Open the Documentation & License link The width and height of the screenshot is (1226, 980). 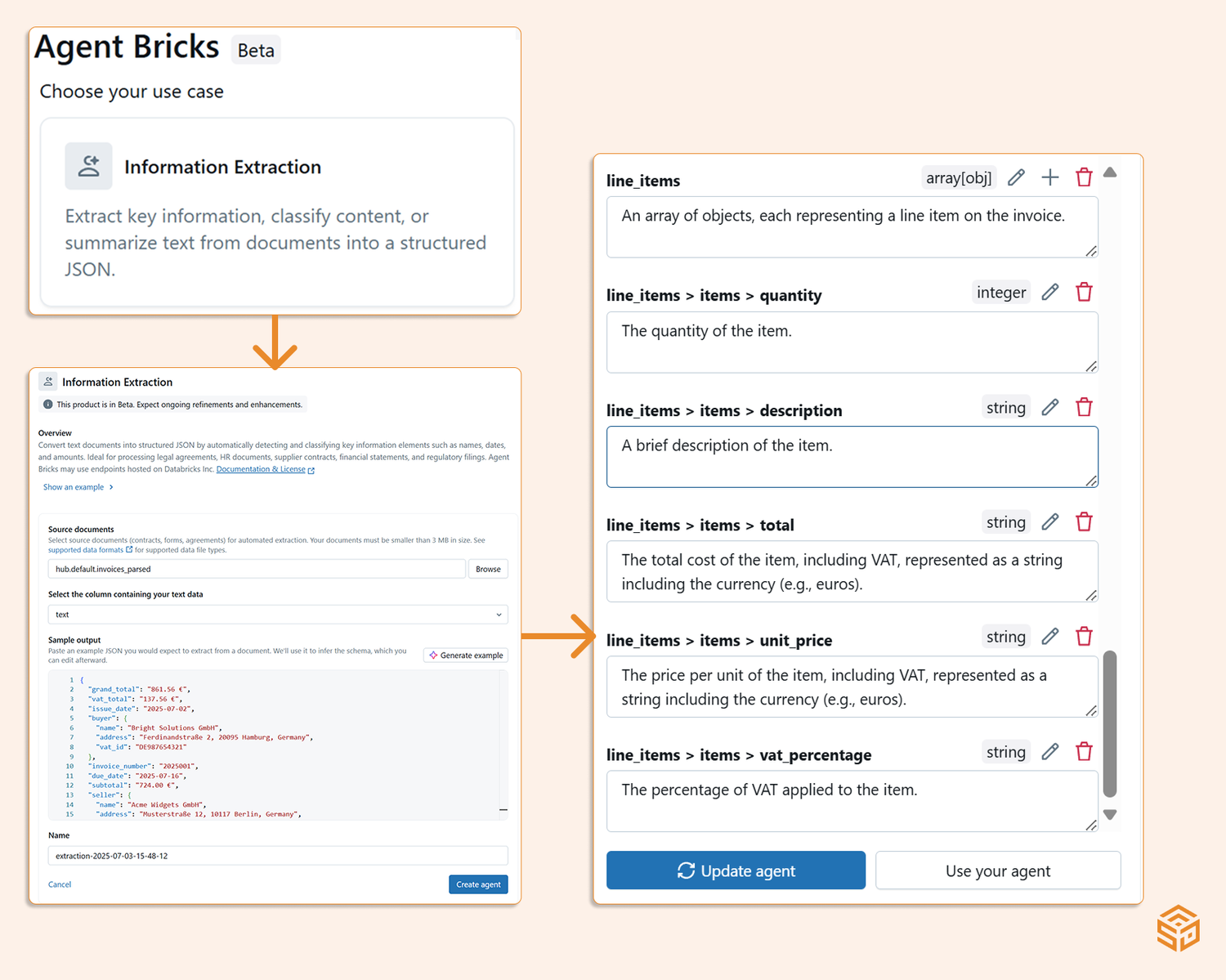[x=261, y=469]
